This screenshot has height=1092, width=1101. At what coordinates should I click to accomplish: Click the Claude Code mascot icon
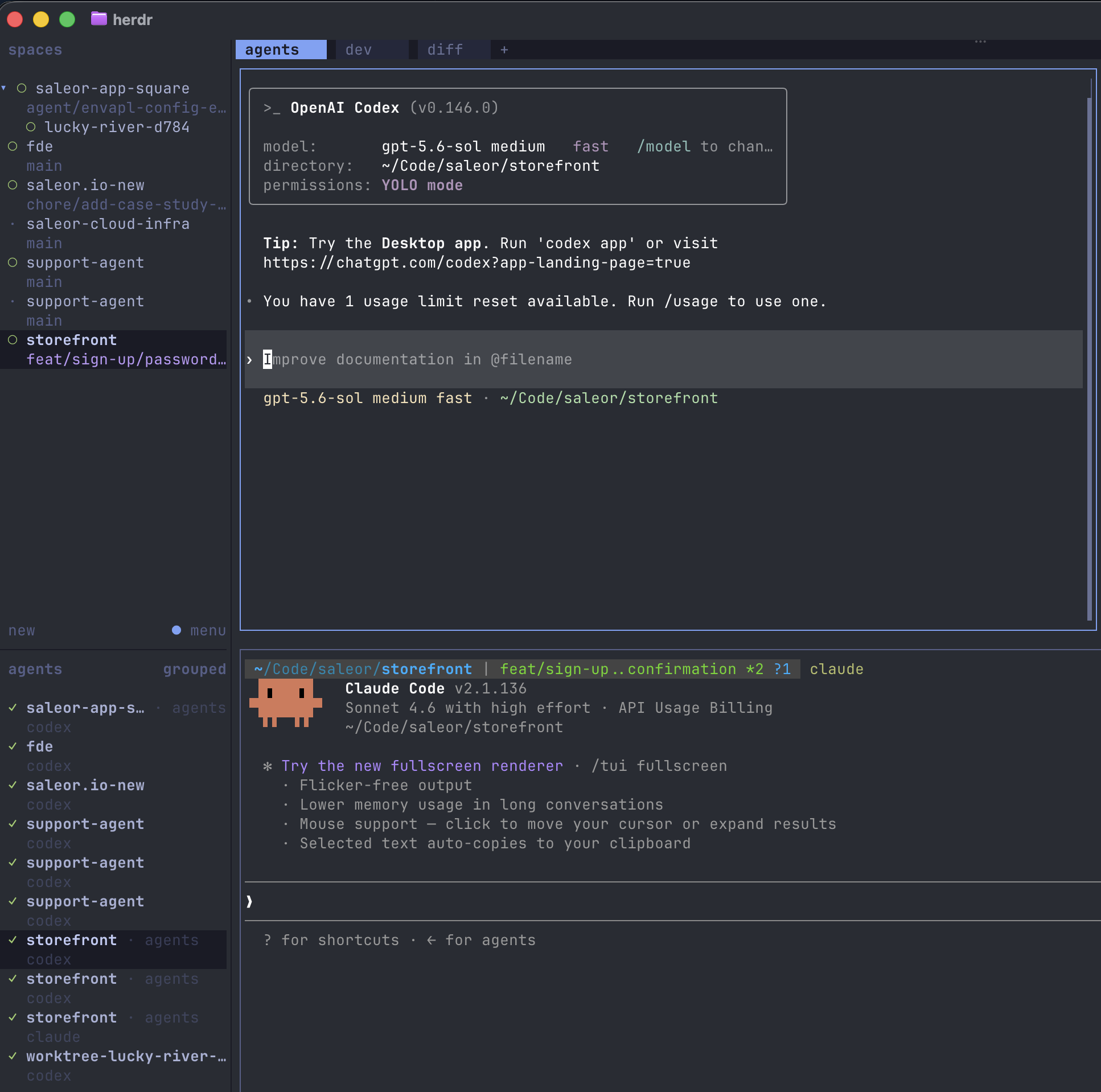click(x=286, y=703)
